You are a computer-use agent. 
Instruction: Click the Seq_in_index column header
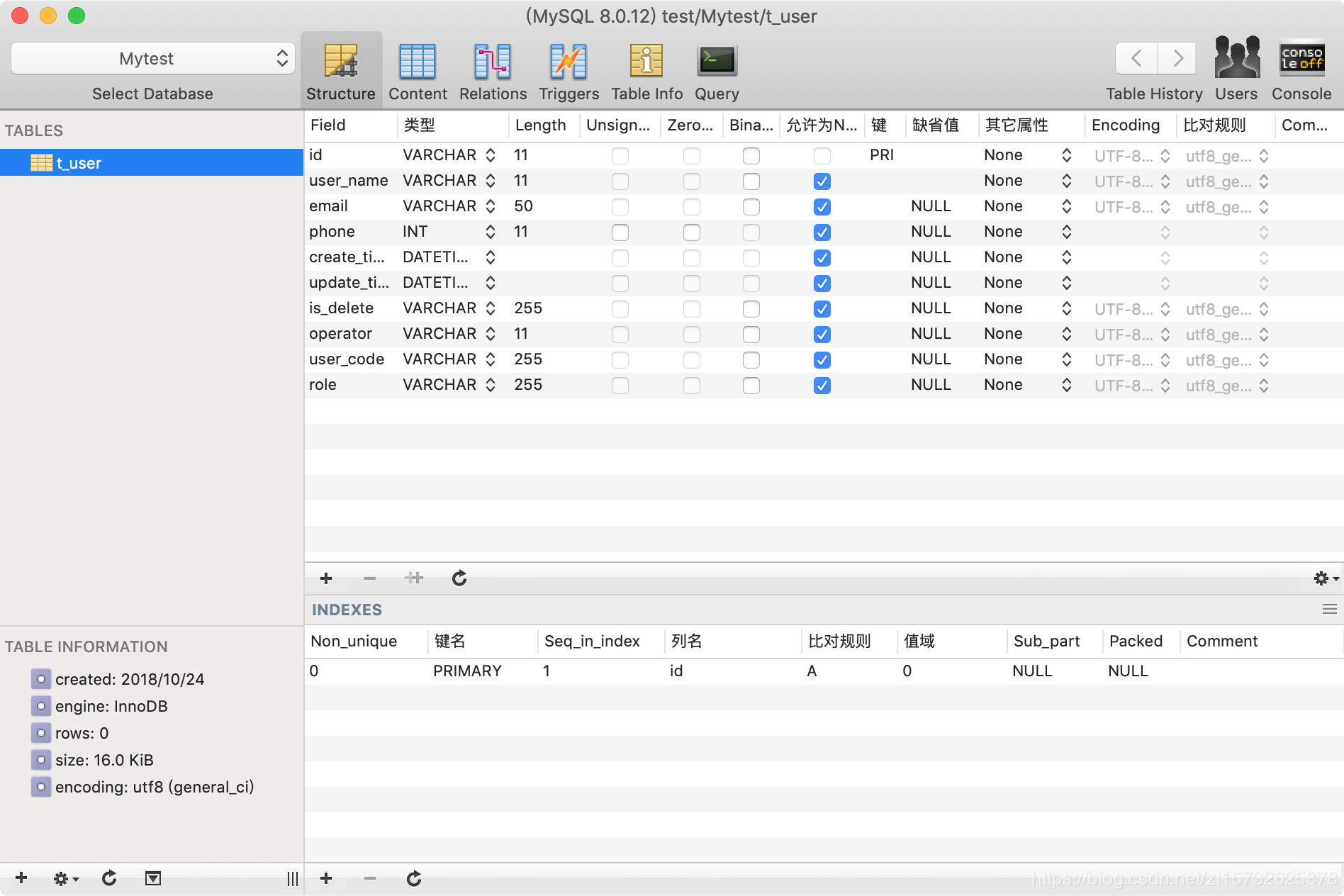601,642
